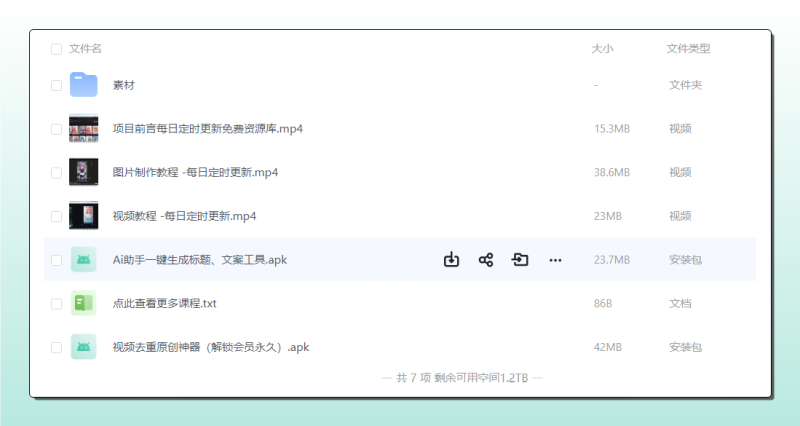Click the 23MB size of 视频教程
The image size is (800, 426).
click(x=608, y=216)
